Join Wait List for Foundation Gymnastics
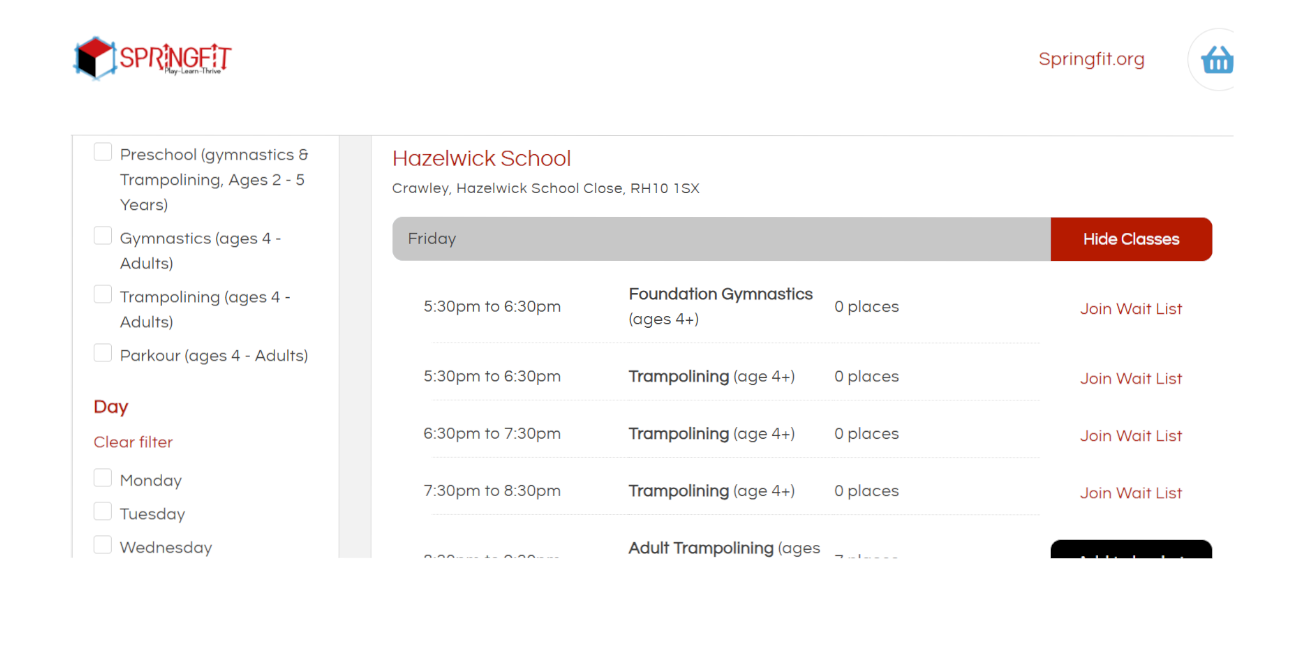The width and height of the screenshot is (1296, 648). pyautogui.click(x=1131, y=309)
